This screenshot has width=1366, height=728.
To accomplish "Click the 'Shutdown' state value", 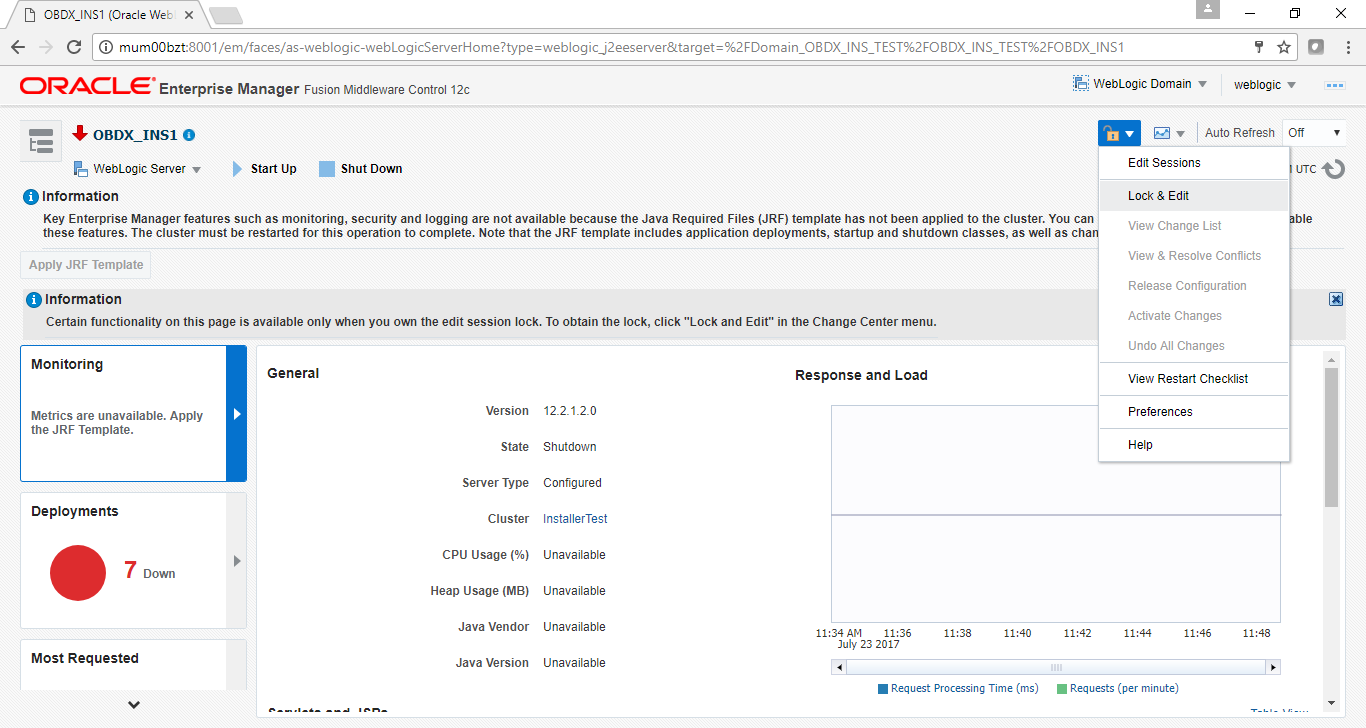I will pyautogui.click(x=570, y=447).
